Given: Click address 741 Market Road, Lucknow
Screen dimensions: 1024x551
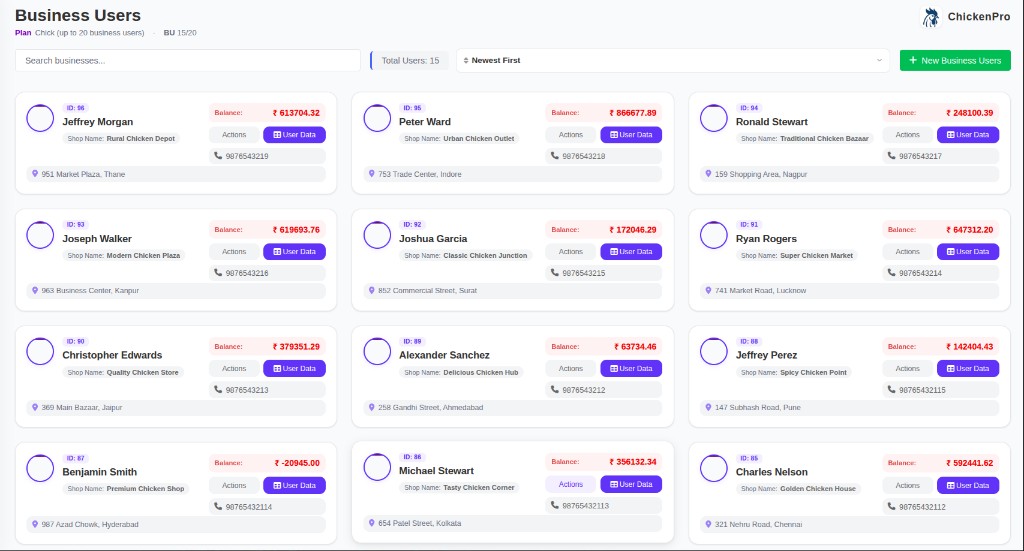Looking at the screenshot, I should (x=760, y=291).
